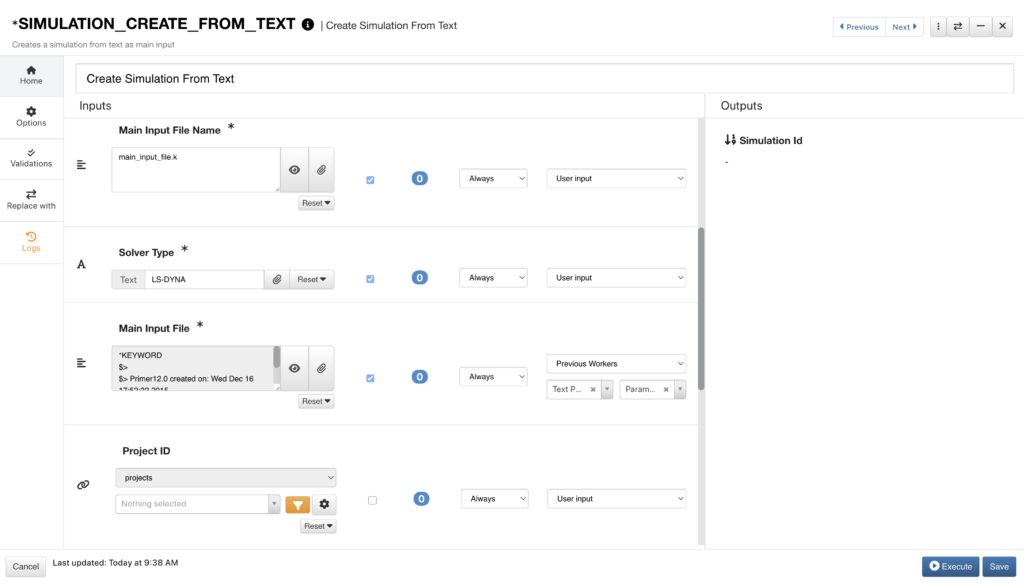
Task: Go to the Home sidebar tab
Action: pyautogui.click(x=31, y=75)
